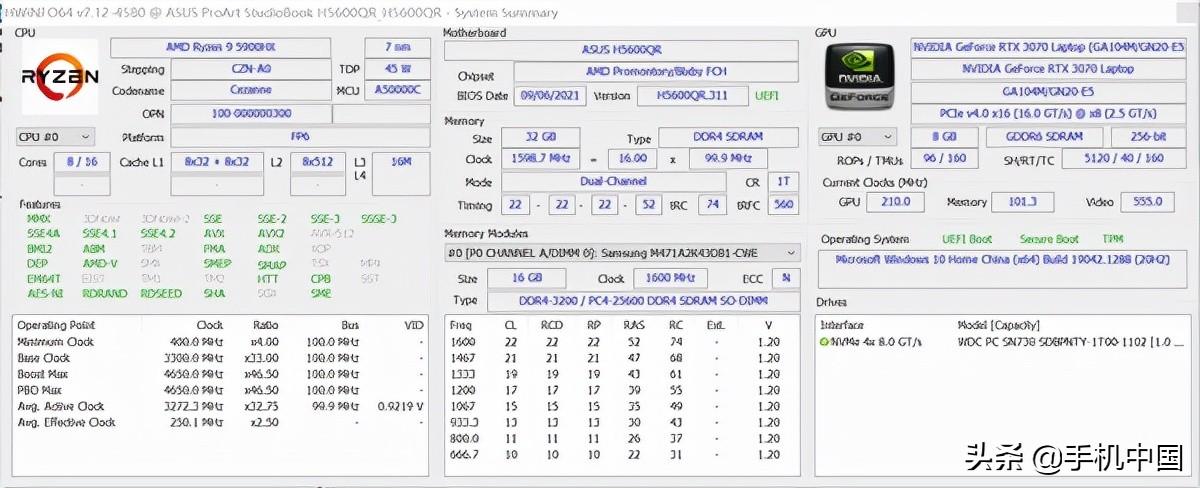The image size is (1200, 488).
Task: Click the OPN value field
Action: click(250, 114)
